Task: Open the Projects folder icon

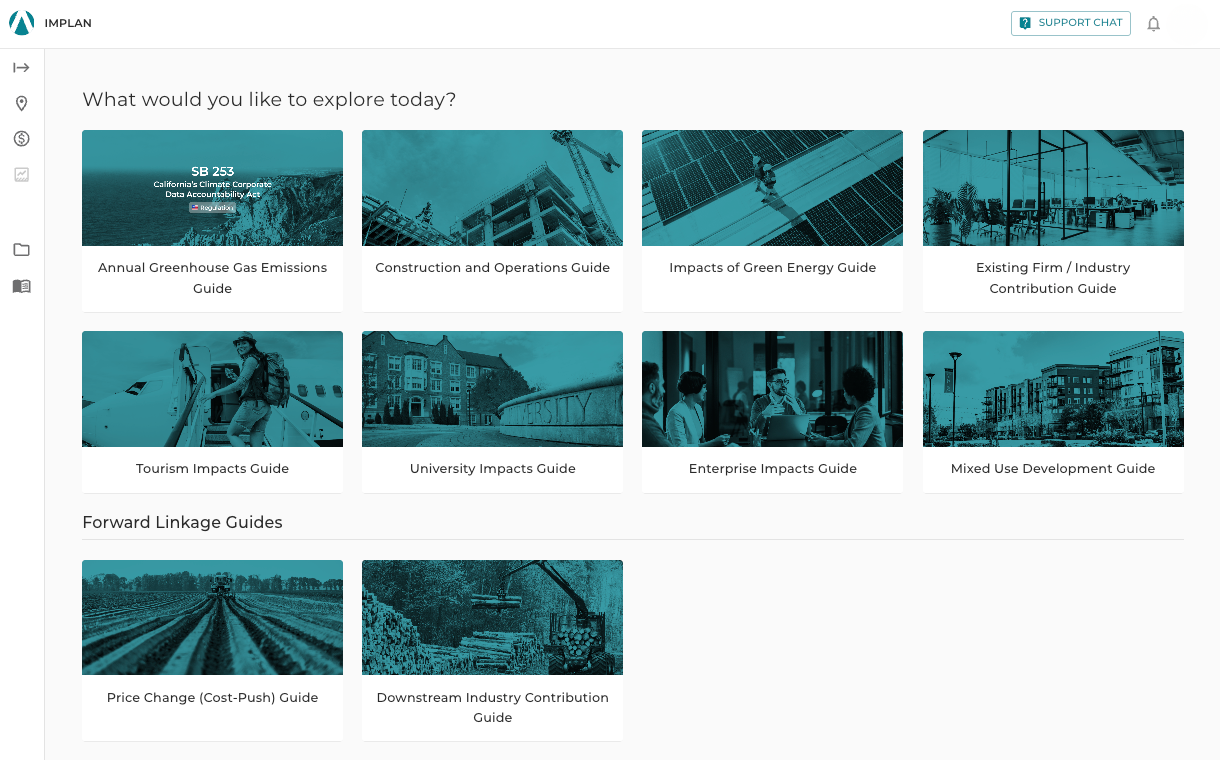Action: (x=21, y=250)
